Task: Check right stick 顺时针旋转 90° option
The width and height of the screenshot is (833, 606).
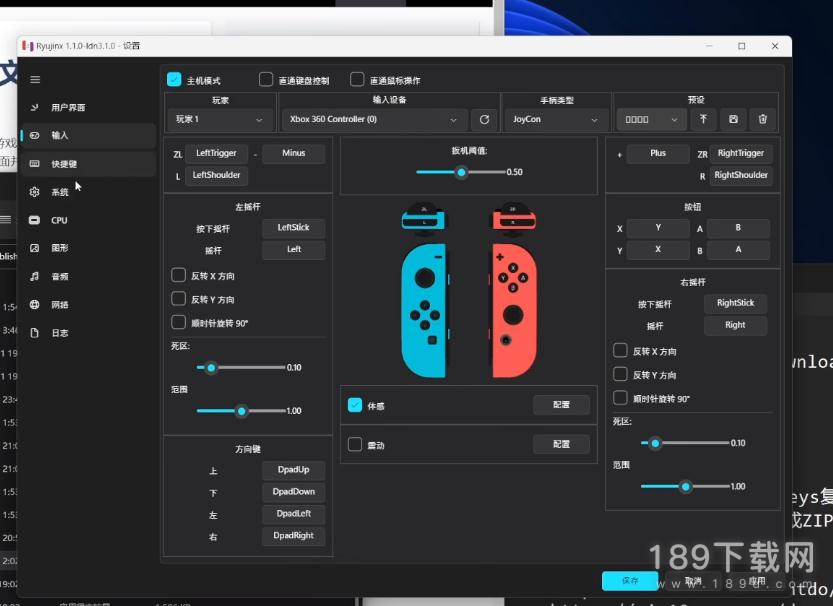Action: pos(620,397)
